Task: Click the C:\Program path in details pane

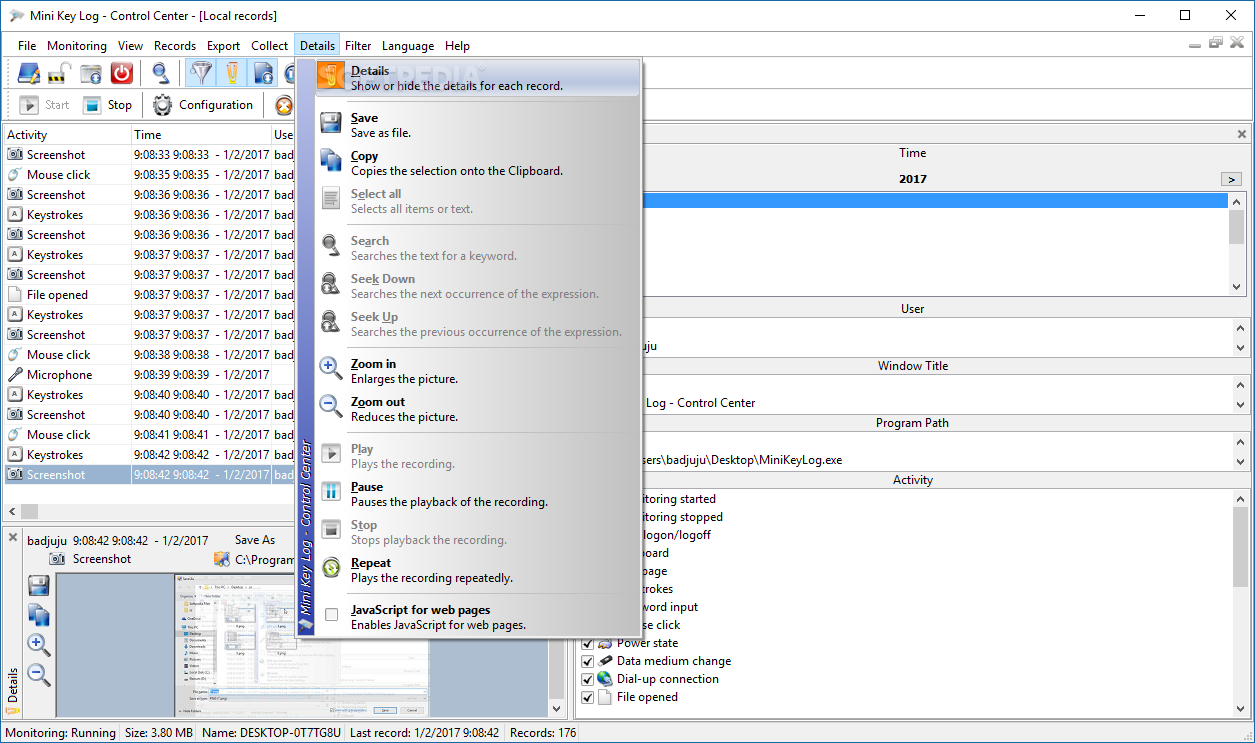Action: 264,560
